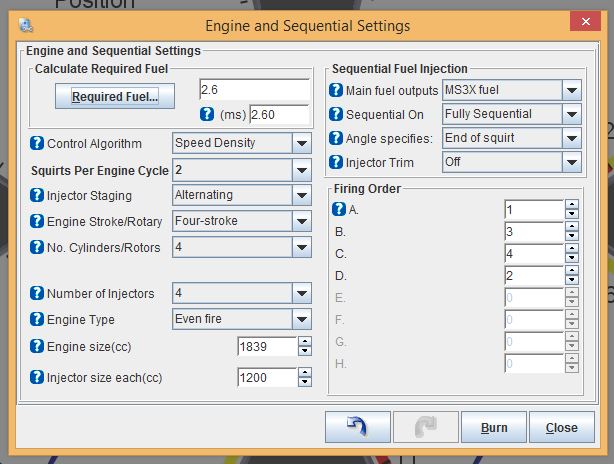Expand the Sequential On dropdown

[572, 114]
